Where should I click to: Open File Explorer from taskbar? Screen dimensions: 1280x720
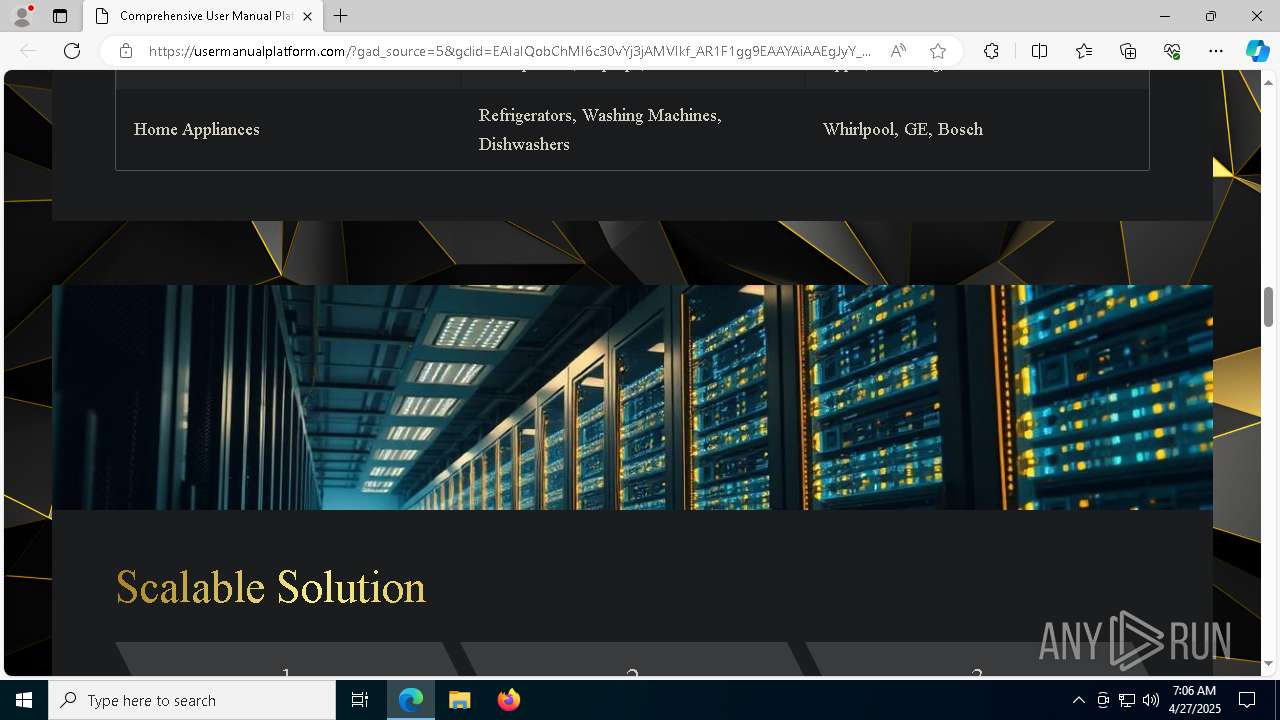coord(460,700)
